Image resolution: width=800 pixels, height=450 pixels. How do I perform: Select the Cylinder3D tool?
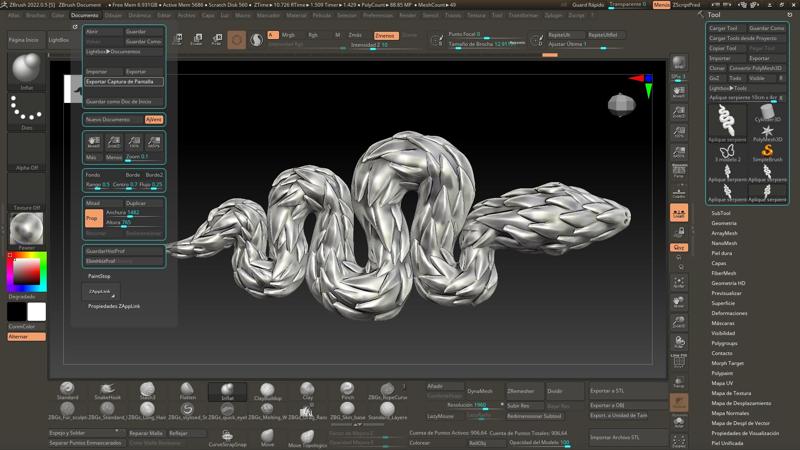(767, 113)
